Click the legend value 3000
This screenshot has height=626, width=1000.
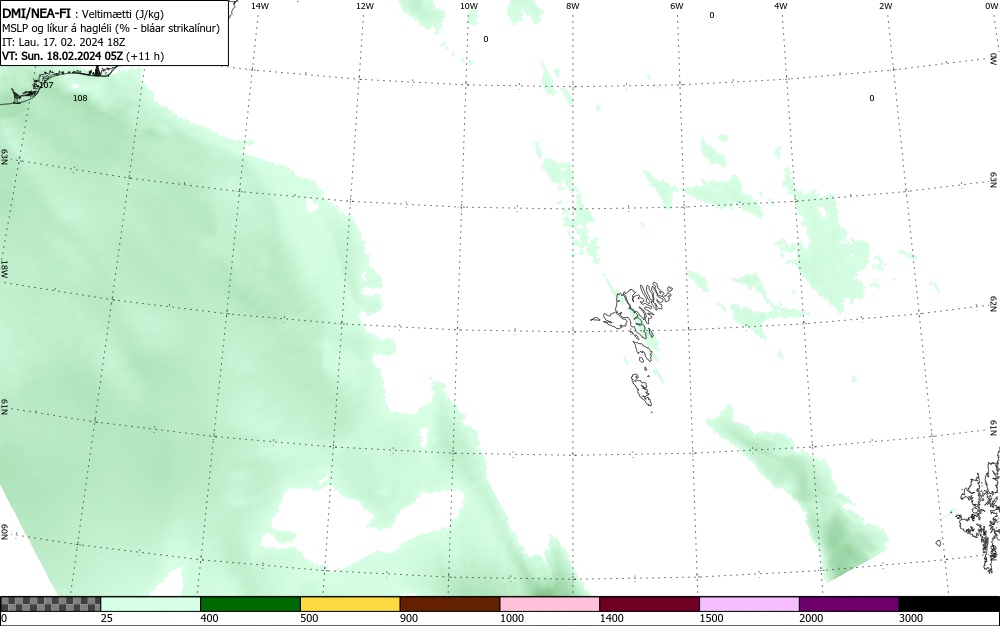click(911, 618)
